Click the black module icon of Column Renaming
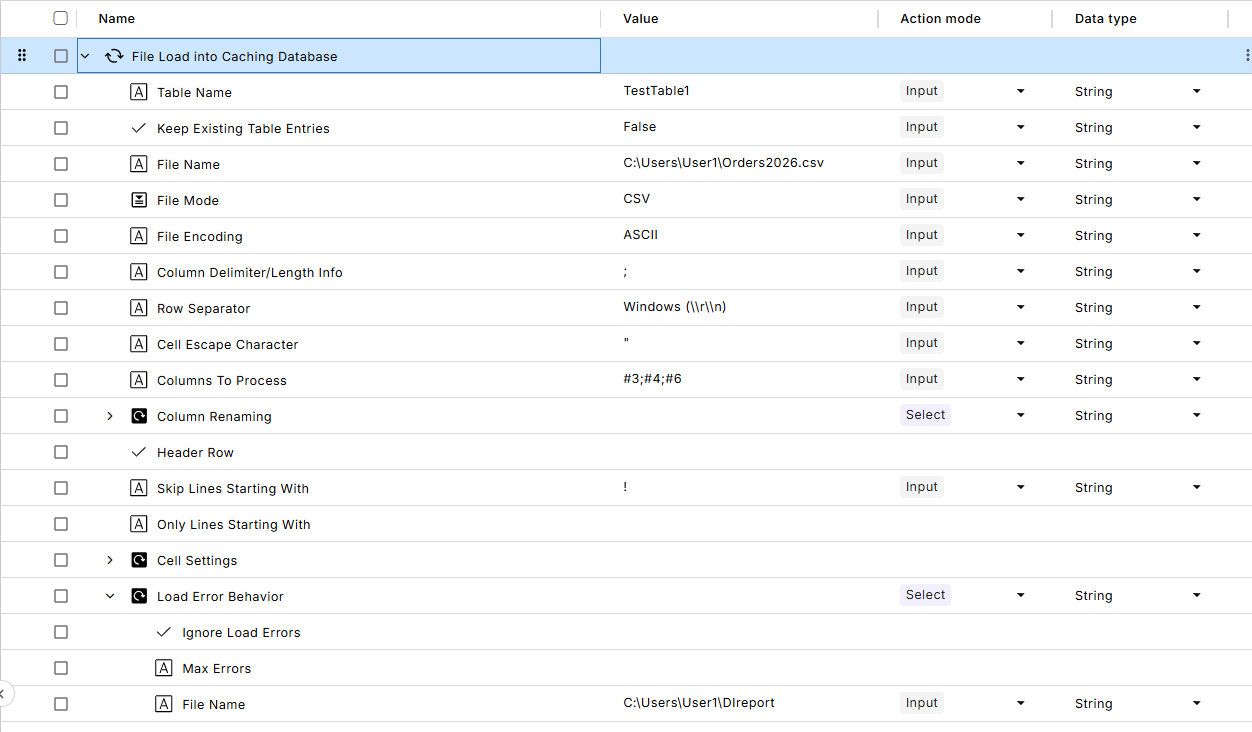This screenshot has height=732, width=1252. [x=139, y=416]
